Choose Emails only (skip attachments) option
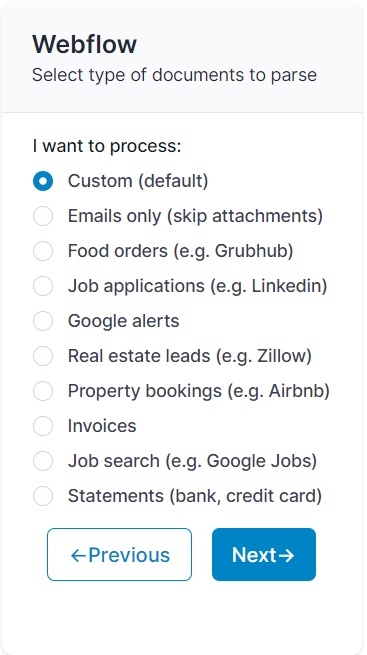The image size is (367, 655). (43, 216)
